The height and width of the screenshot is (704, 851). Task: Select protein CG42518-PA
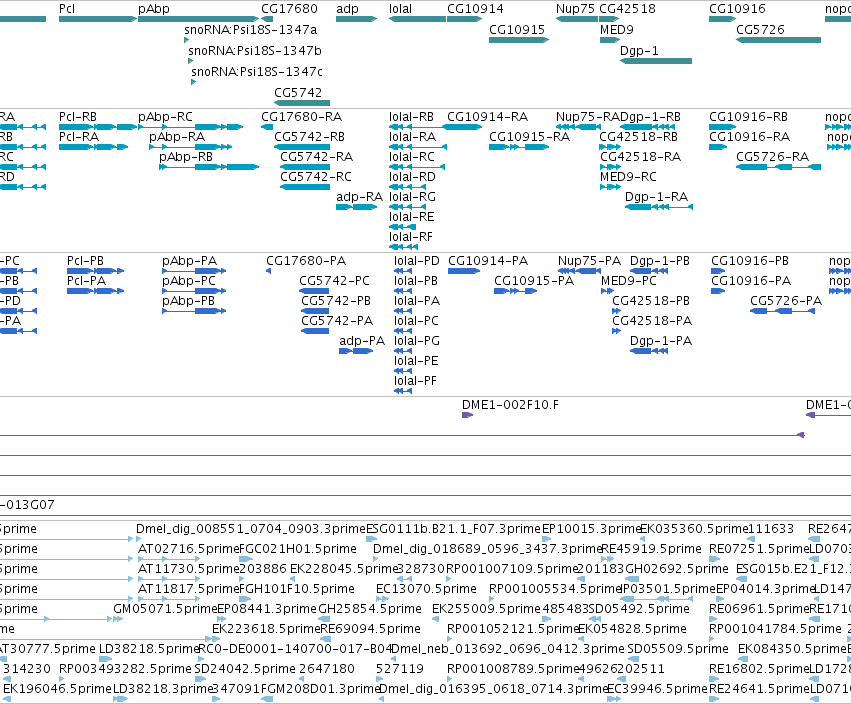616,331
